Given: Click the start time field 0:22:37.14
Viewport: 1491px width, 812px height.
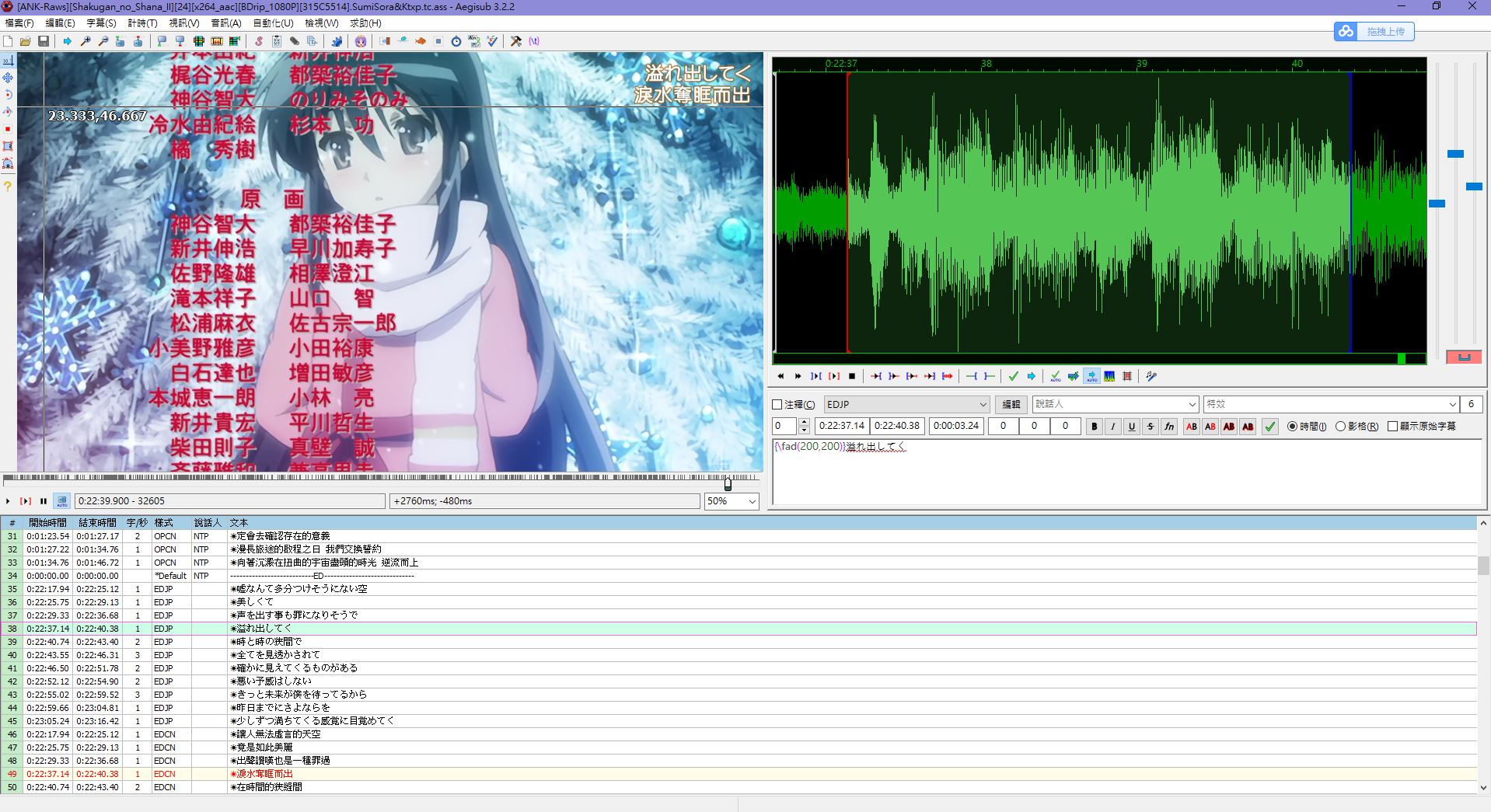Looking at the screenshot, I should (x=842, y=426).
